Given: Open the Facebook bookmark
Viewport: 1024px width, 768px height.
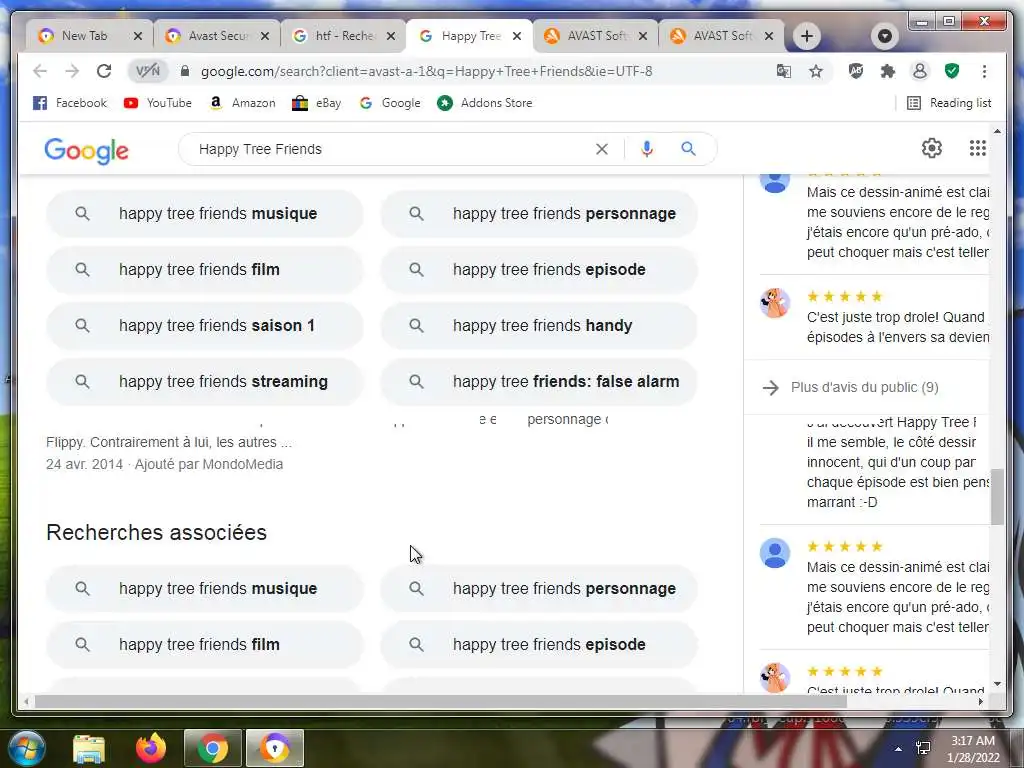Looking at the screenshot, I should click(70, 103).
